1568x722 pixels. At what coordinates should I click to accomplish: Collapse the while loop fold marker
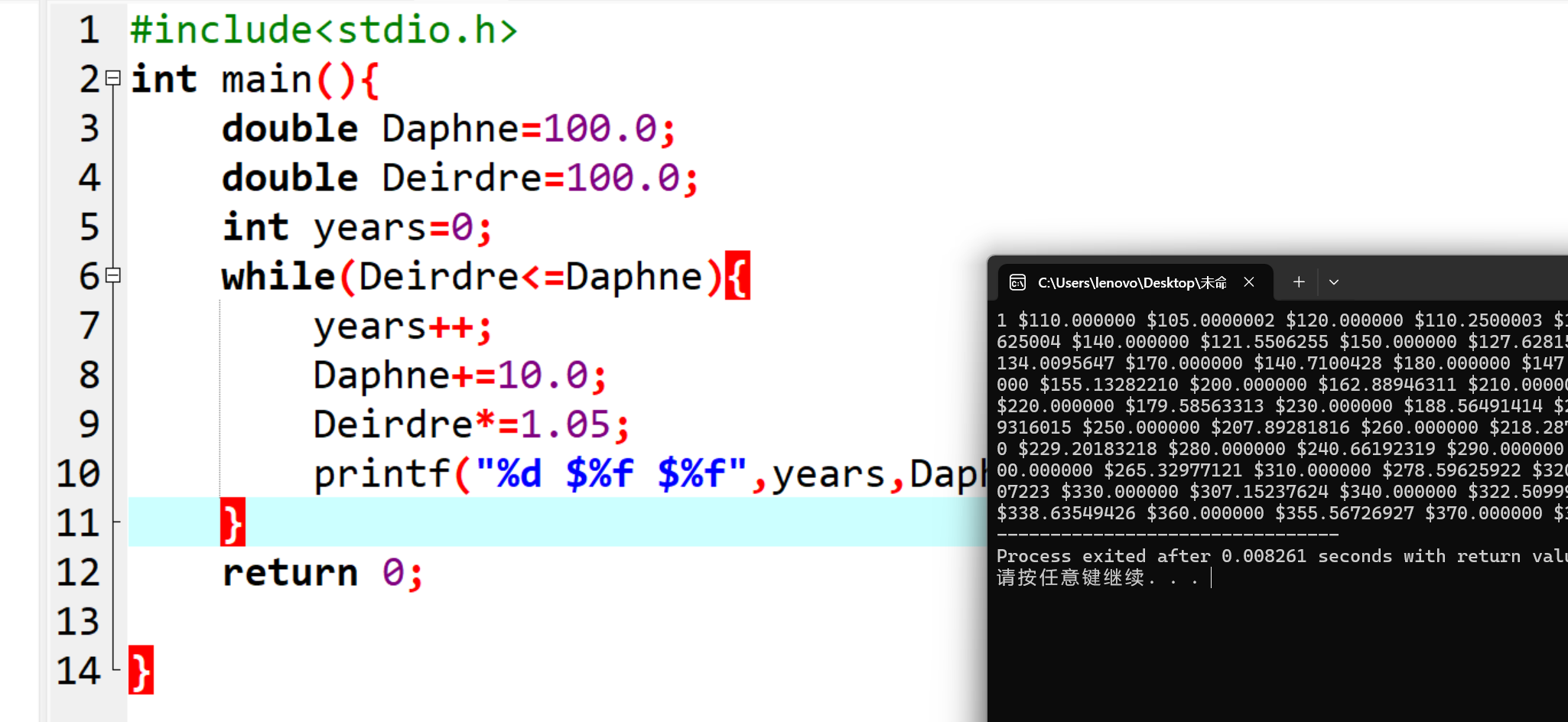click(113, 275)
